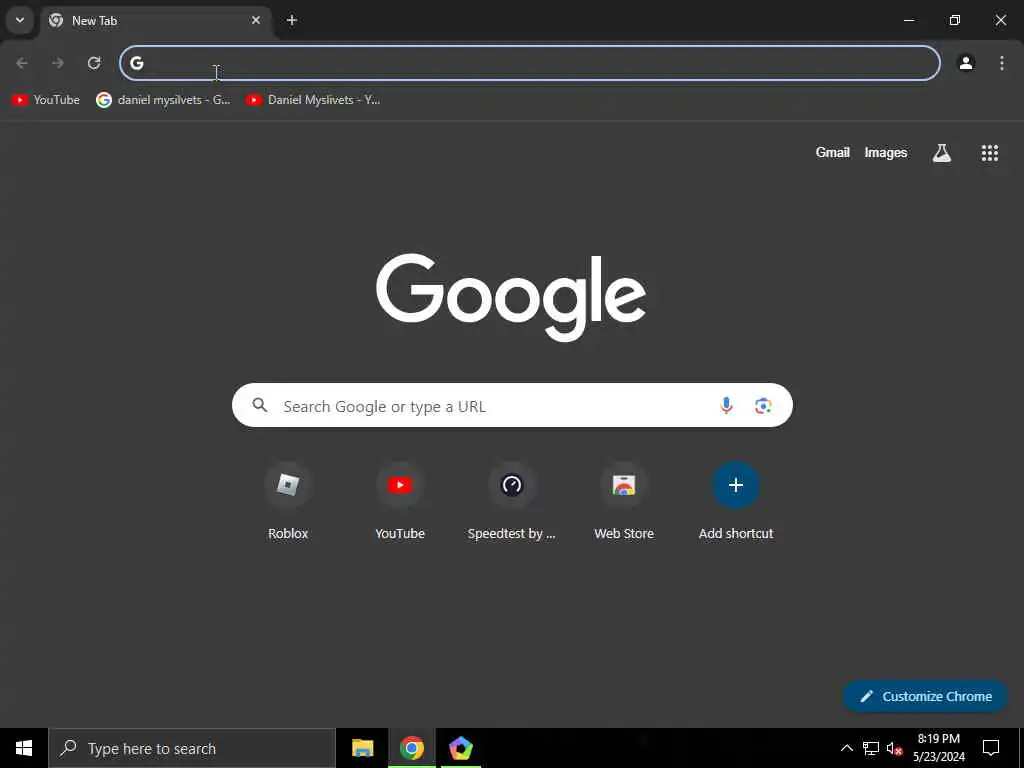Show hidden system tray icons
1024x768 pixels.
click(x=846, y=748)
